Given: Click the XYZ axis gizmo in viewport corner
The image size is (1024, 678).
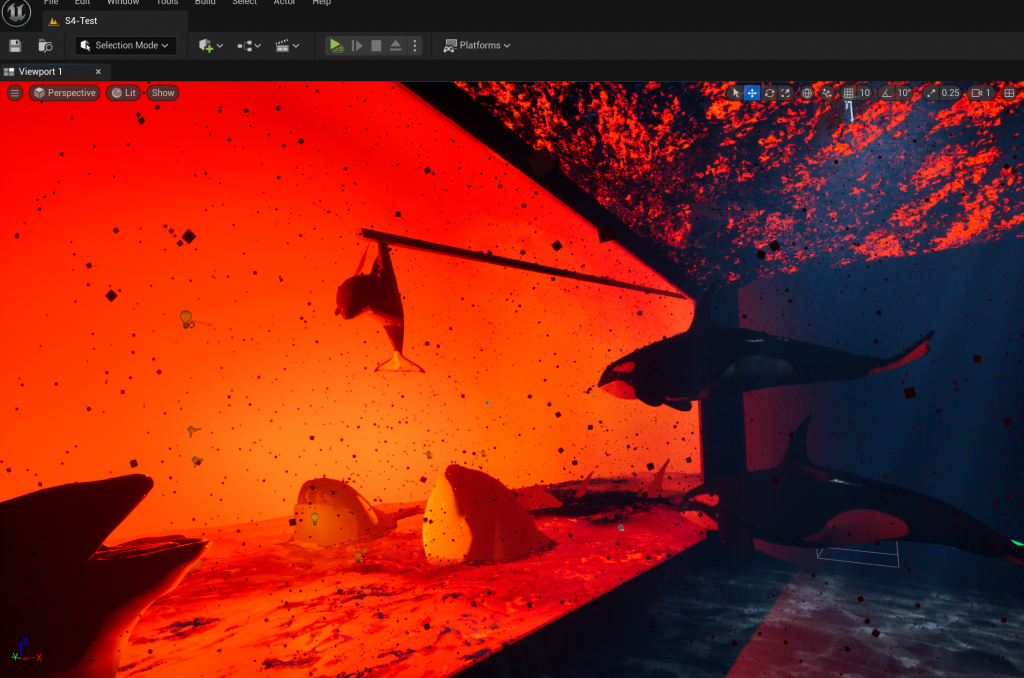Looking at the screenshot, I should click(25, 651).
